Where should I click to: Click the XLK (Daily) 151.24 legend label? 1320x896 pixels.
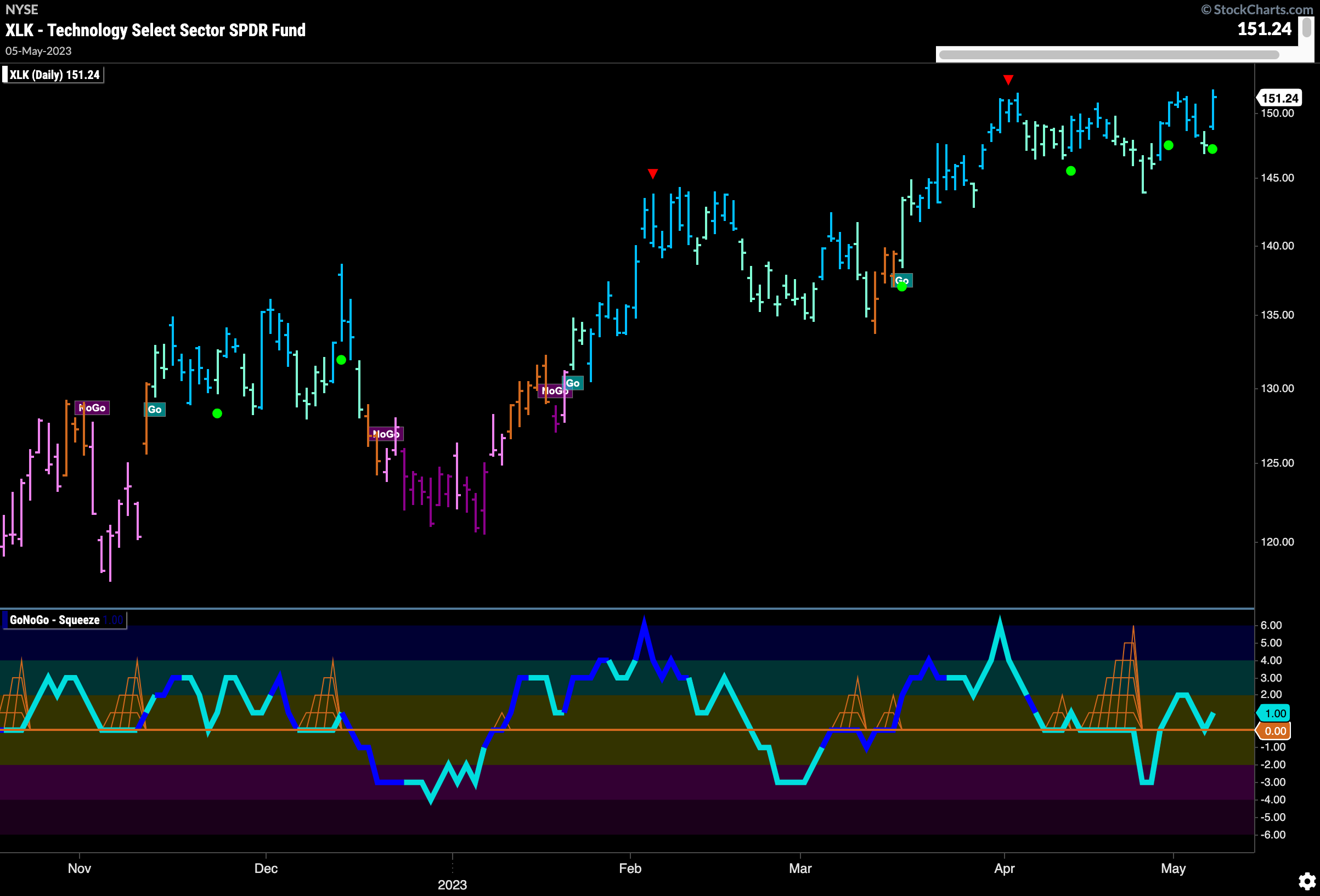point(54,75)
